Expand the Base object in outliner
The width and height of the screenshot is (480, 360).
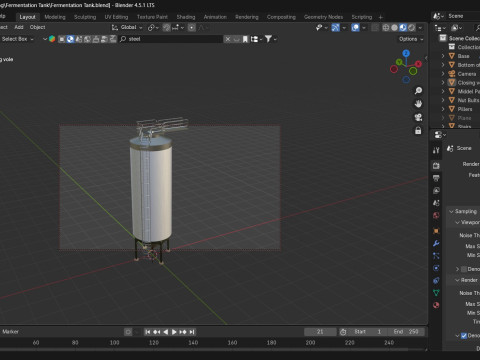click(443, 56)
